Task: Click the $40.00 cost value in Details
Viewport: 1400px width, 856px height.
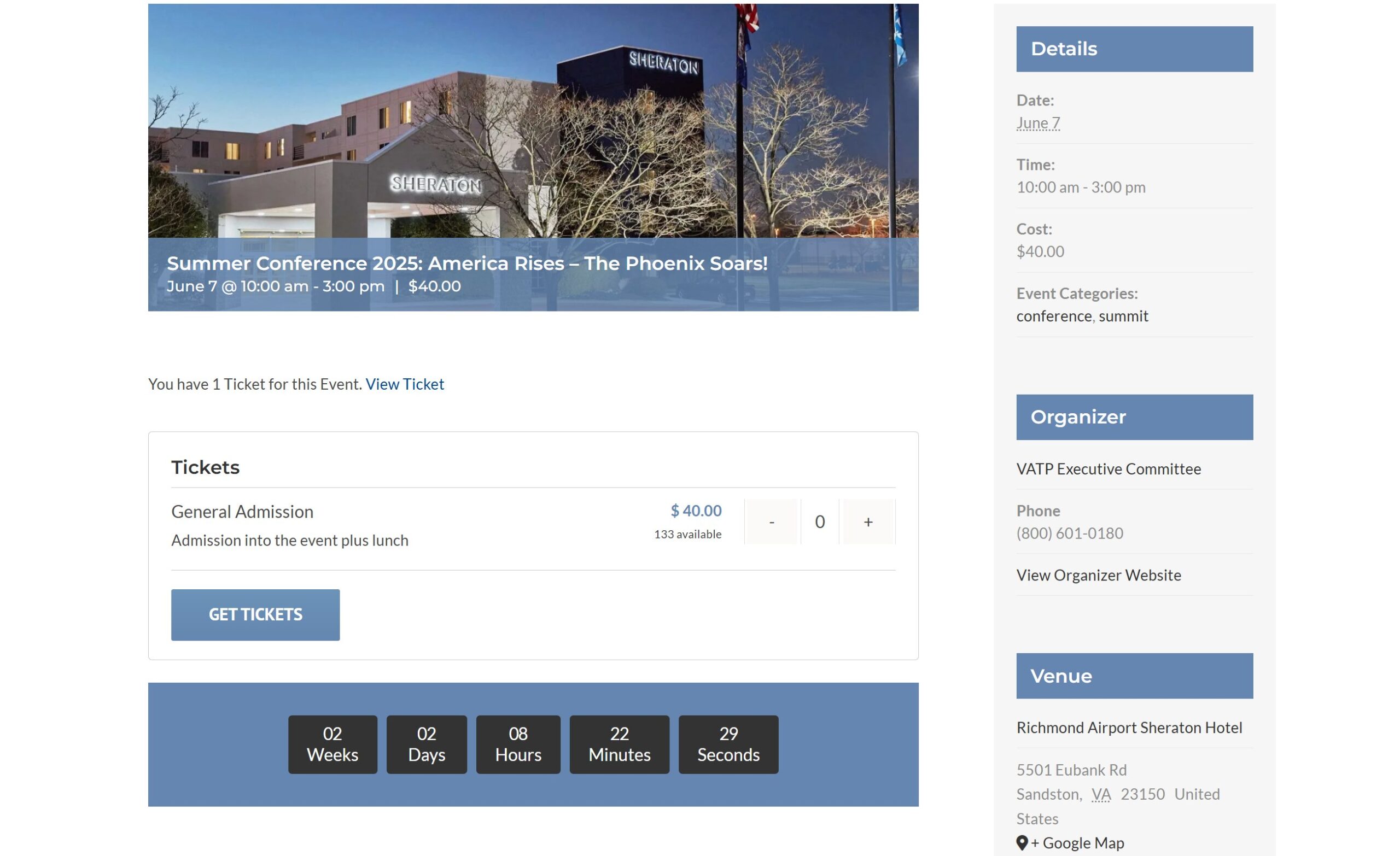Action: coord(1040,251)
